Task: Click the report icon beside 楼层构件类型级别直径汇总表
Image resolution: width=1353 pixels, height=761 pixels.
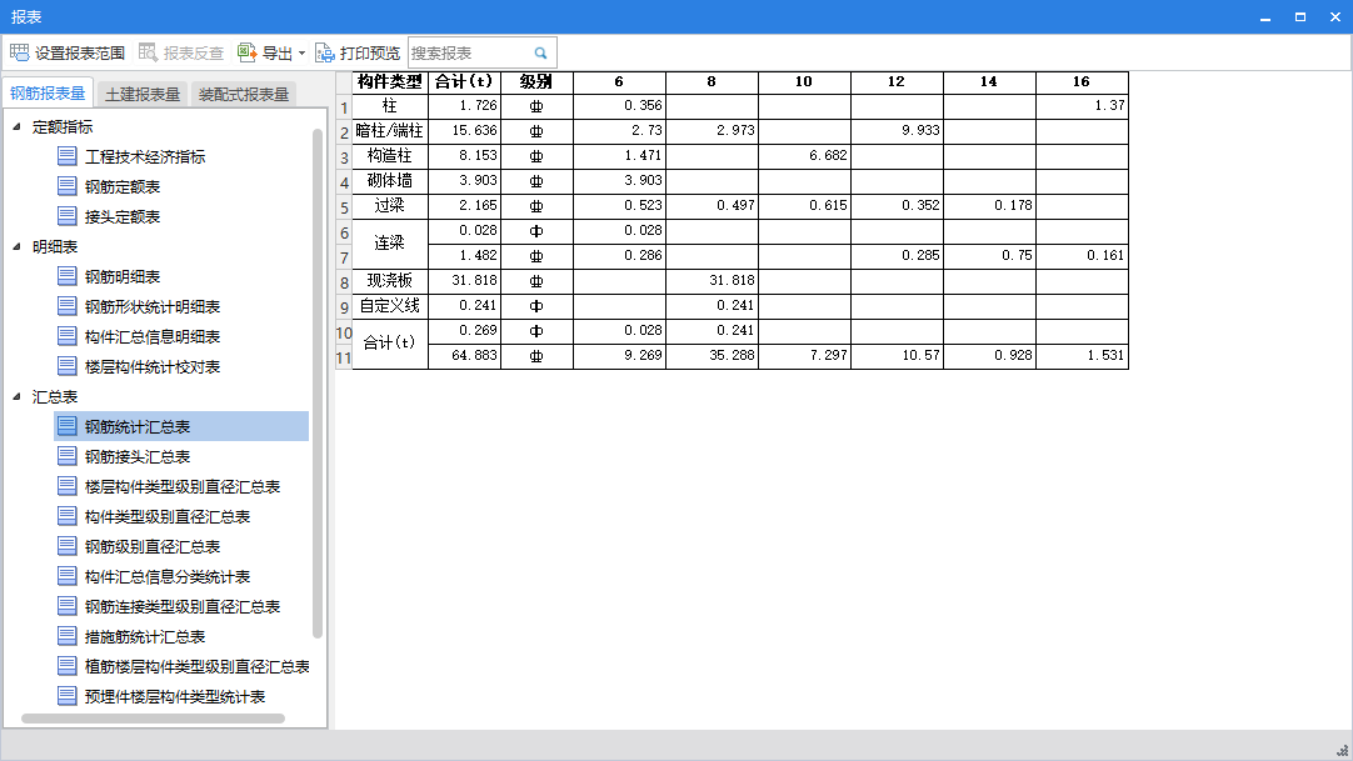Action: tap(67, 486)
